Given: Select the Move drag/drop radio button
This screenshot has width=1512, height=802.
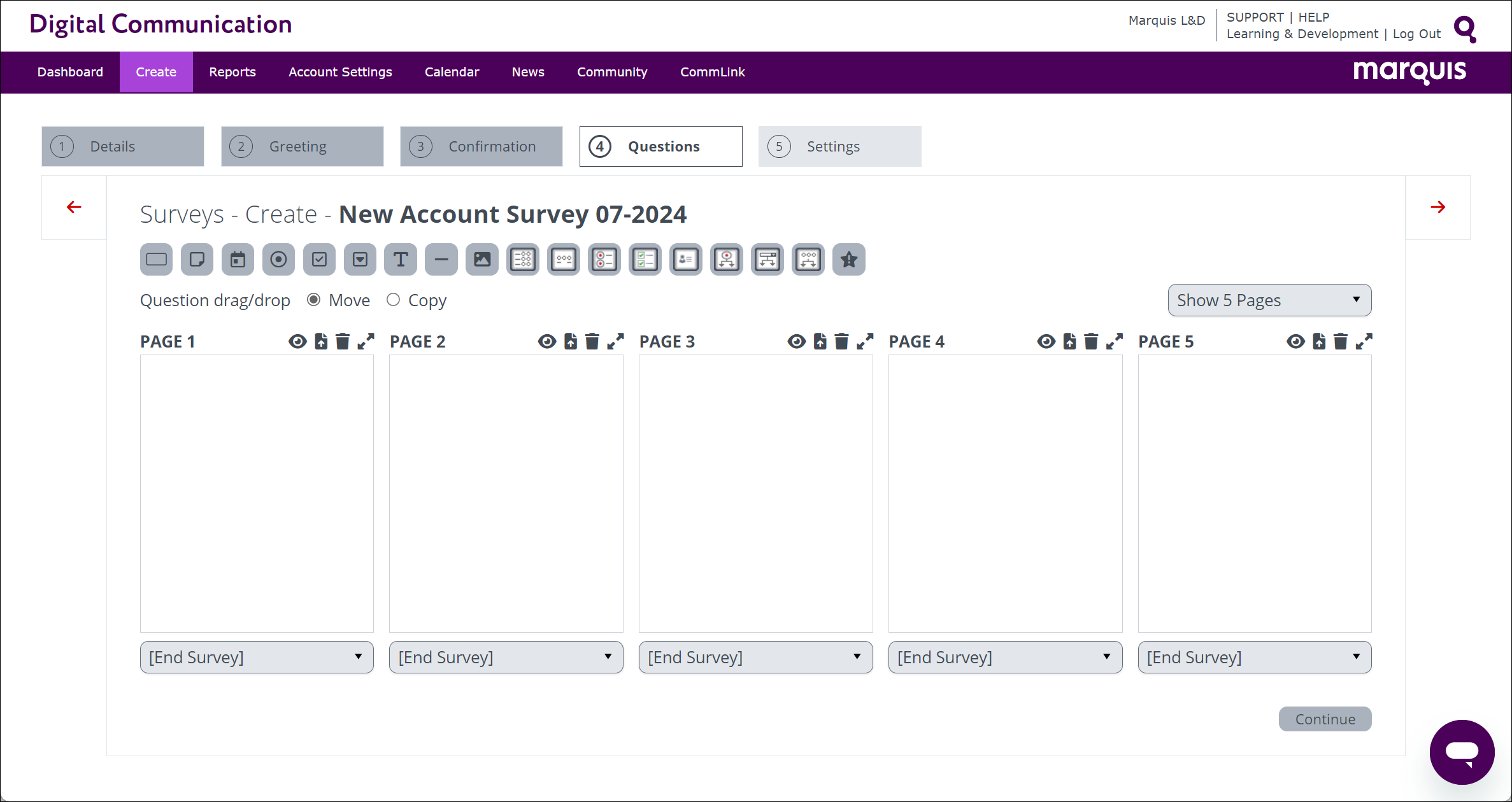Looking at the screenshot, I should click(313, 300).
